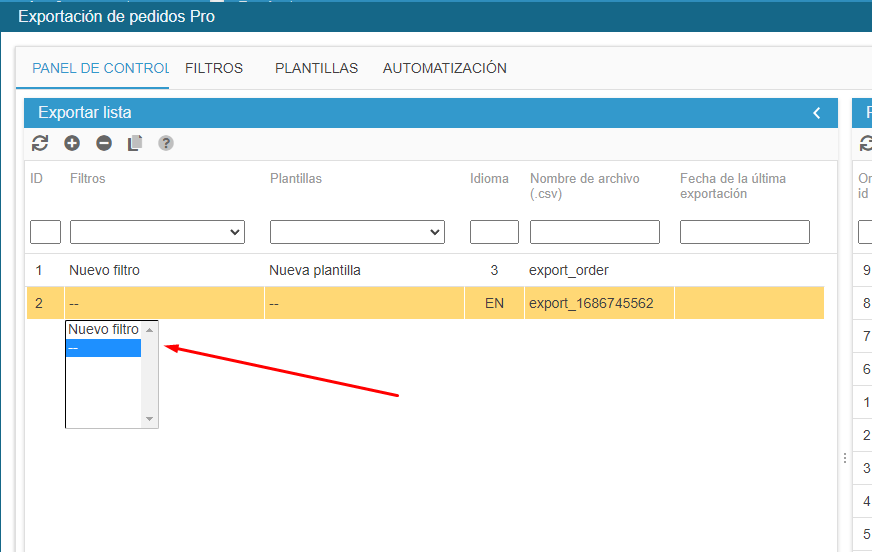Screen dimensions: 872x552
Task: Go to the AUTOMATIZACIÓN tab
Action: tap(445, 68)
